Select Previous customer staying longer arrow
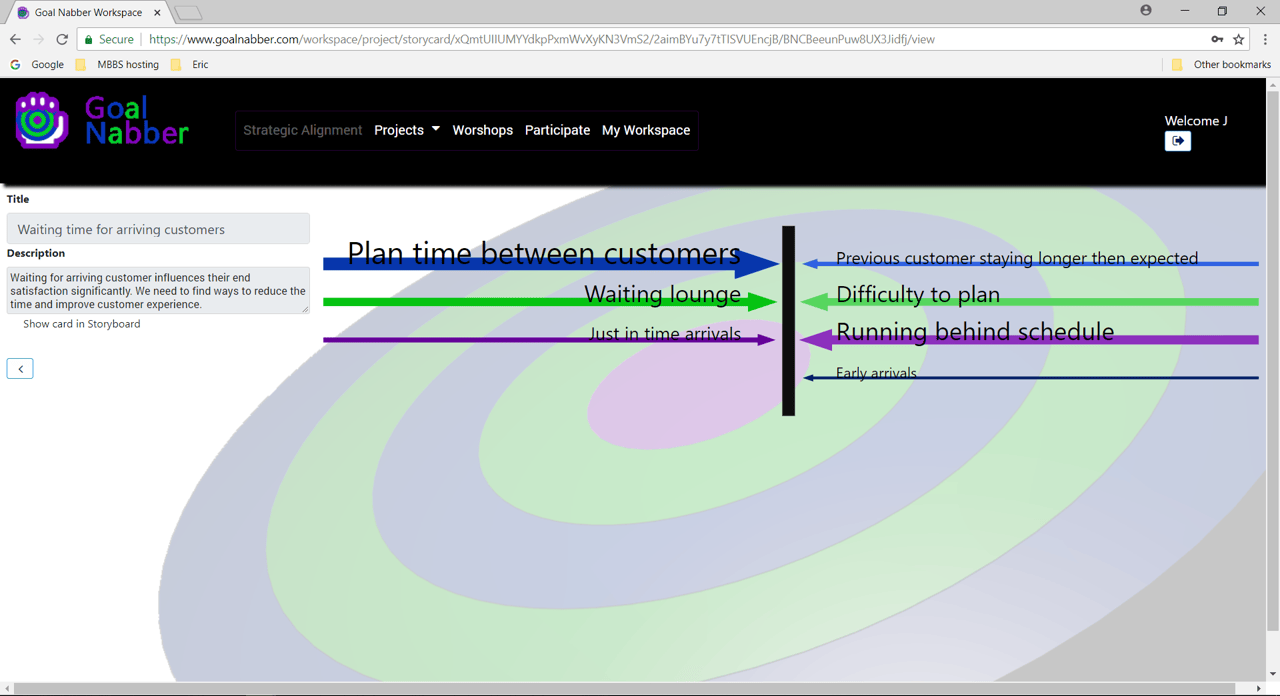This screenshot has height=696, width=1280. (x=1030, y=263)
